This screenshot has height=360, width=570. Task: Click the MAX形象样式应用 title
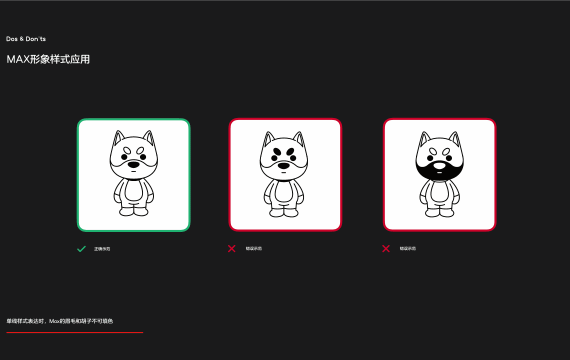pyautogui.click(x=48, y=59)
